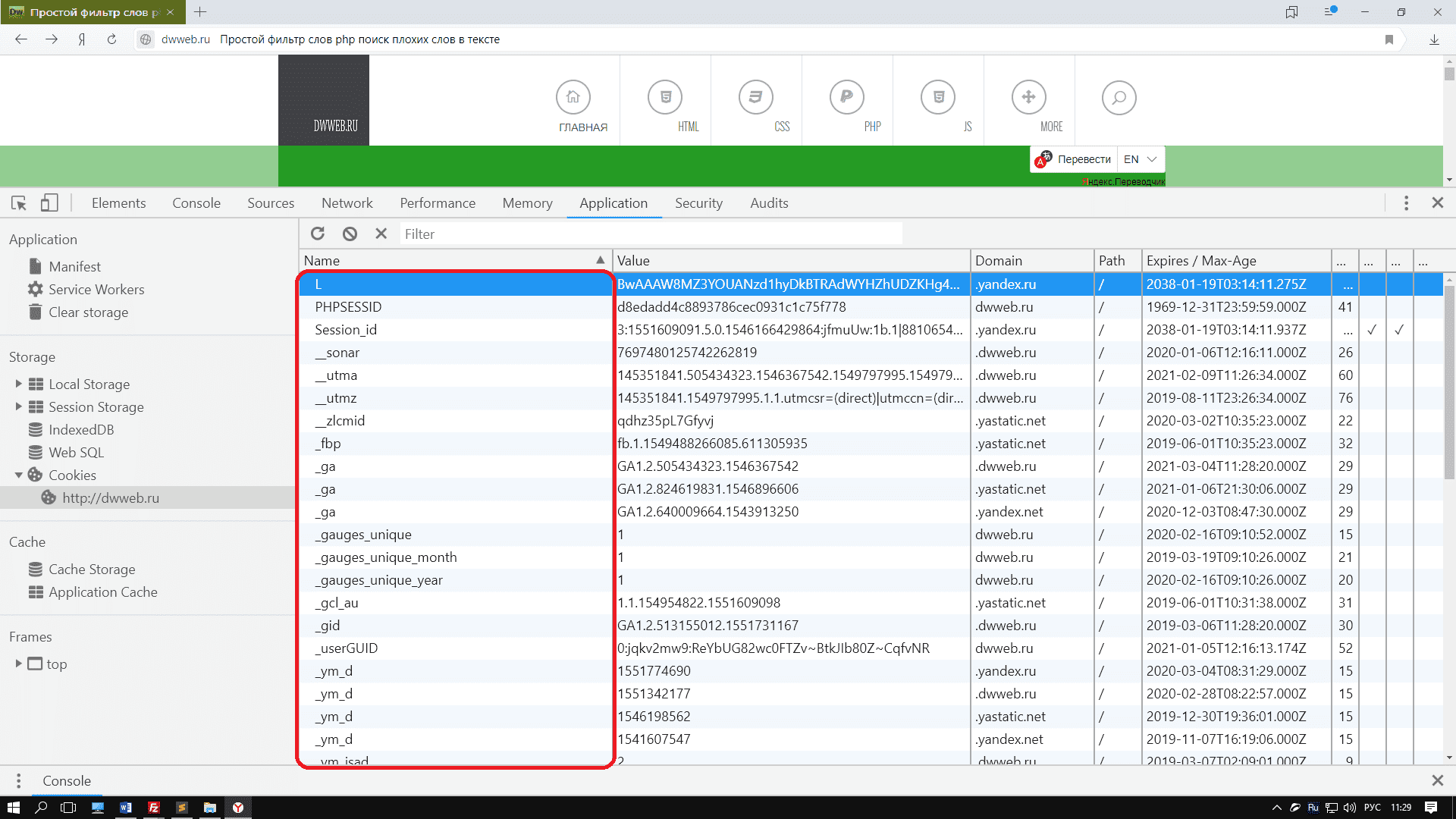
Task: Sort cookies by Name column arrow
Action: coord(601,260)
